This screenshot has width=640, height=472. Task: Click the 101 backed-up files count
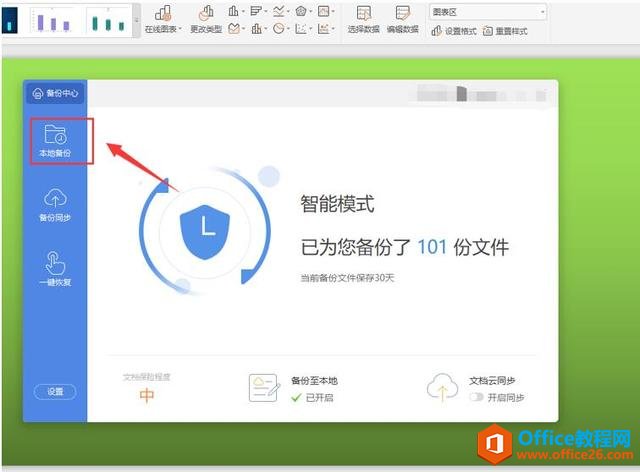point(432,247)
